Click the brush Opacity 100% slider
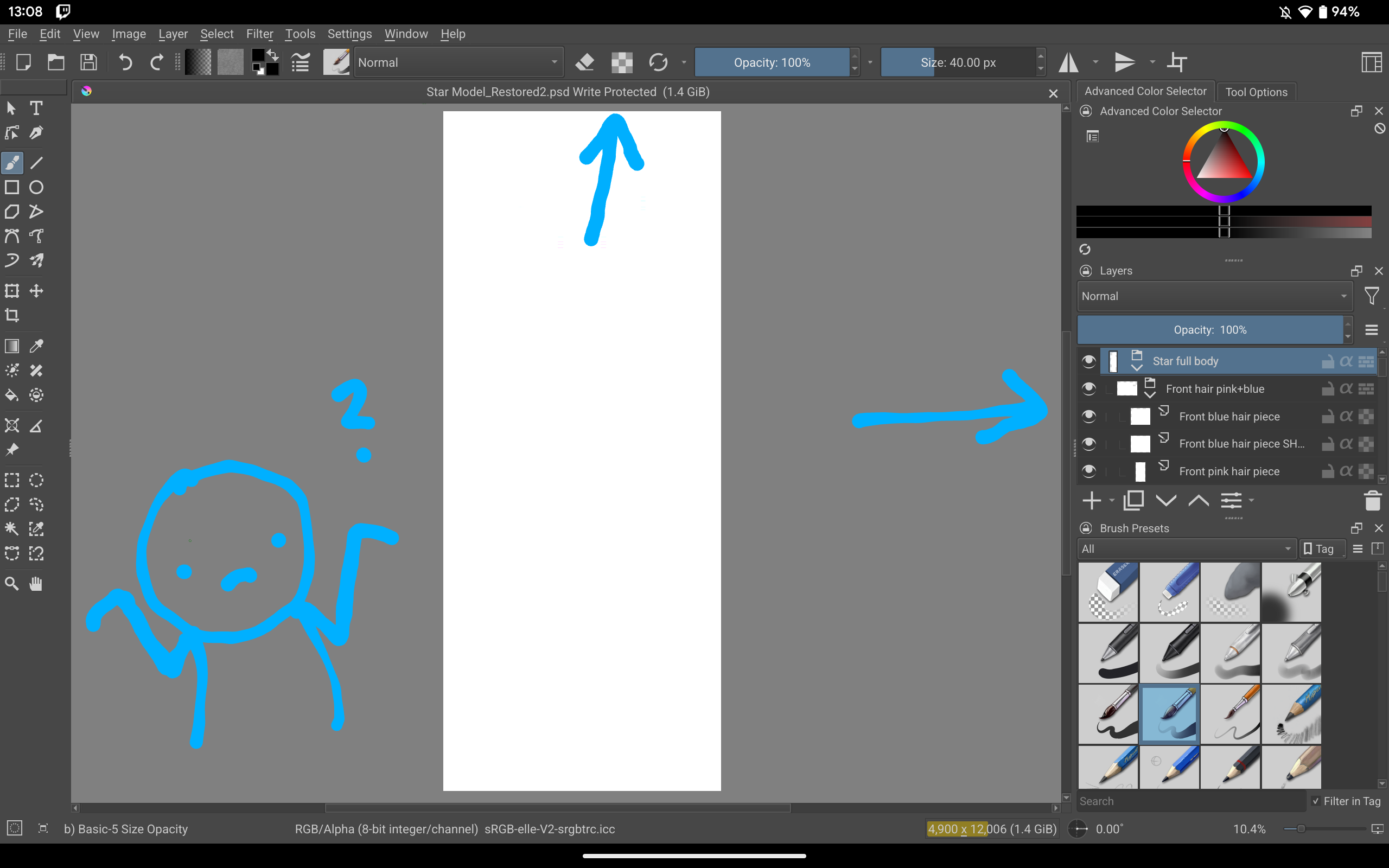The height and width of the screenshot is (868, 1389). tap(772, 62)
